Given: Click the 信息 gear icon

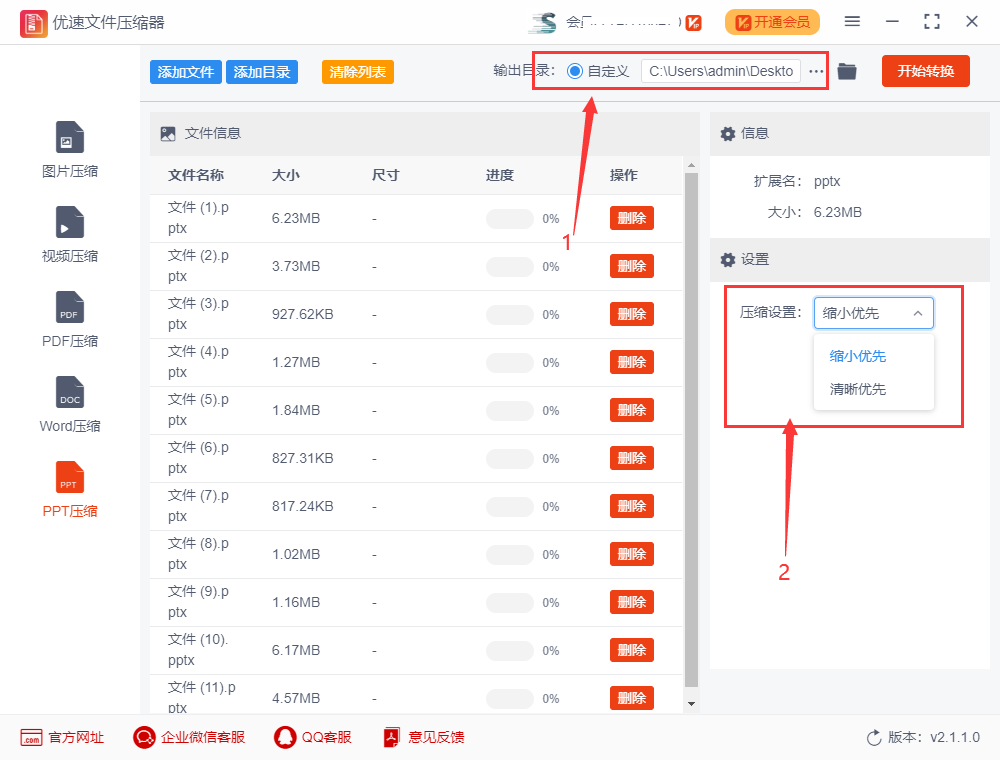Looking at the screenshot, I should 728,134.
